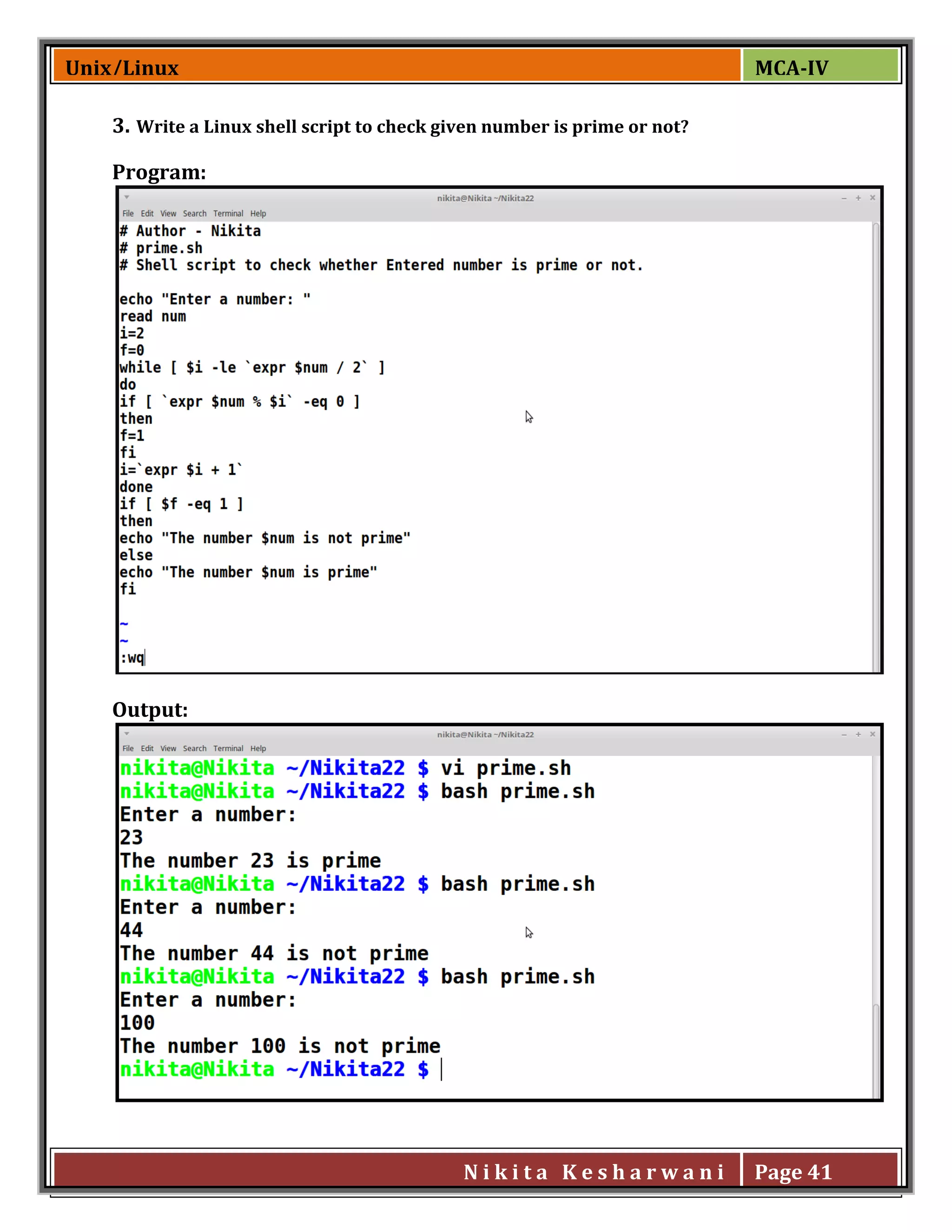Open Help menu in Output terminal window
The width and height of the screenshot is (952, 1232).
point(258,748)
